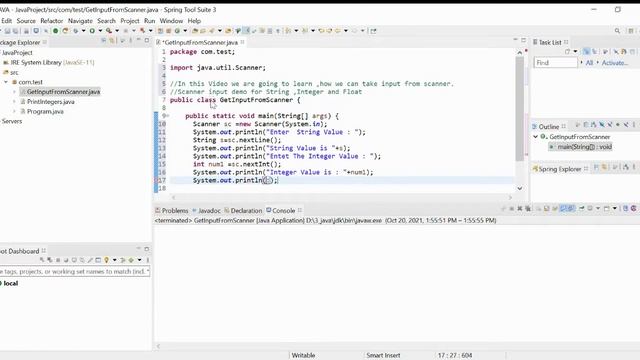This screenshot has height=360, width=640.
Task: Click the pencil icon in Boot Dashboard toolbar
Action: click(90, 260)
